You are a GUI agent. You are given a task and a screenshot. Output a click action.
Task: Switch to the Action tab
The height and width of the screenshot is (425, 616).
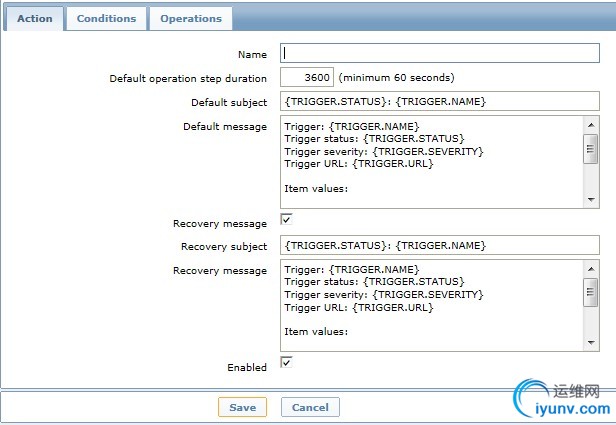34,18
